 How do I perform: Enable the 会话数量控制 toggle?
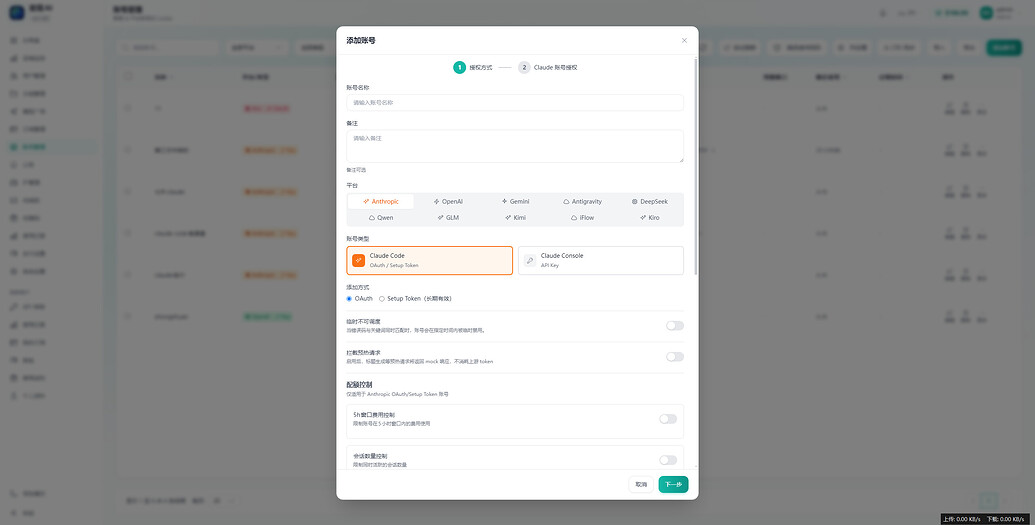(668, 460)
